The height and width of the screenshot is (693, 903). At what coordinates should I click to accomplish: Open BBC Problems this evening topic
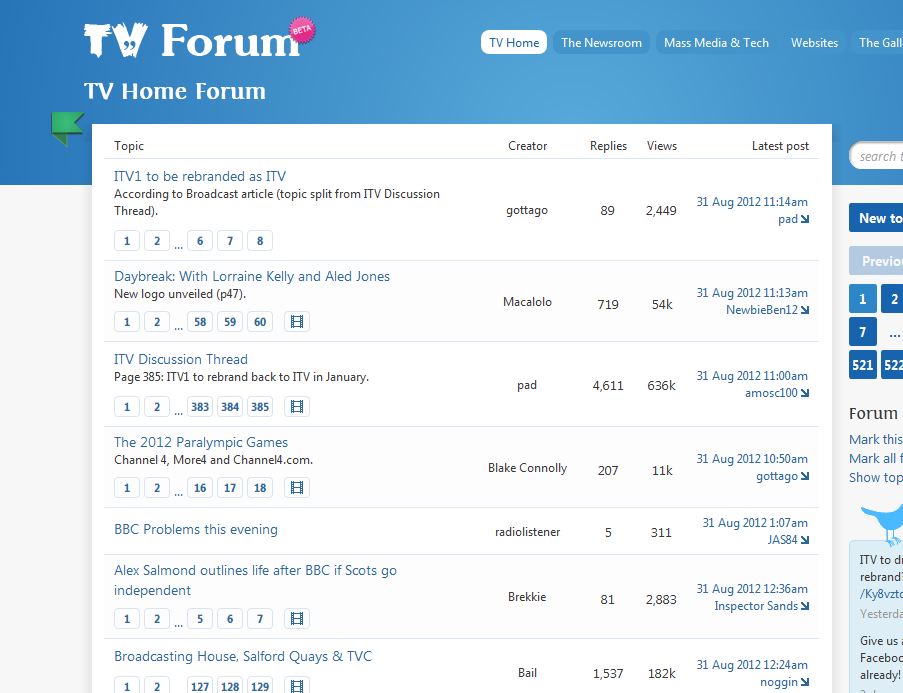[196, 529]
